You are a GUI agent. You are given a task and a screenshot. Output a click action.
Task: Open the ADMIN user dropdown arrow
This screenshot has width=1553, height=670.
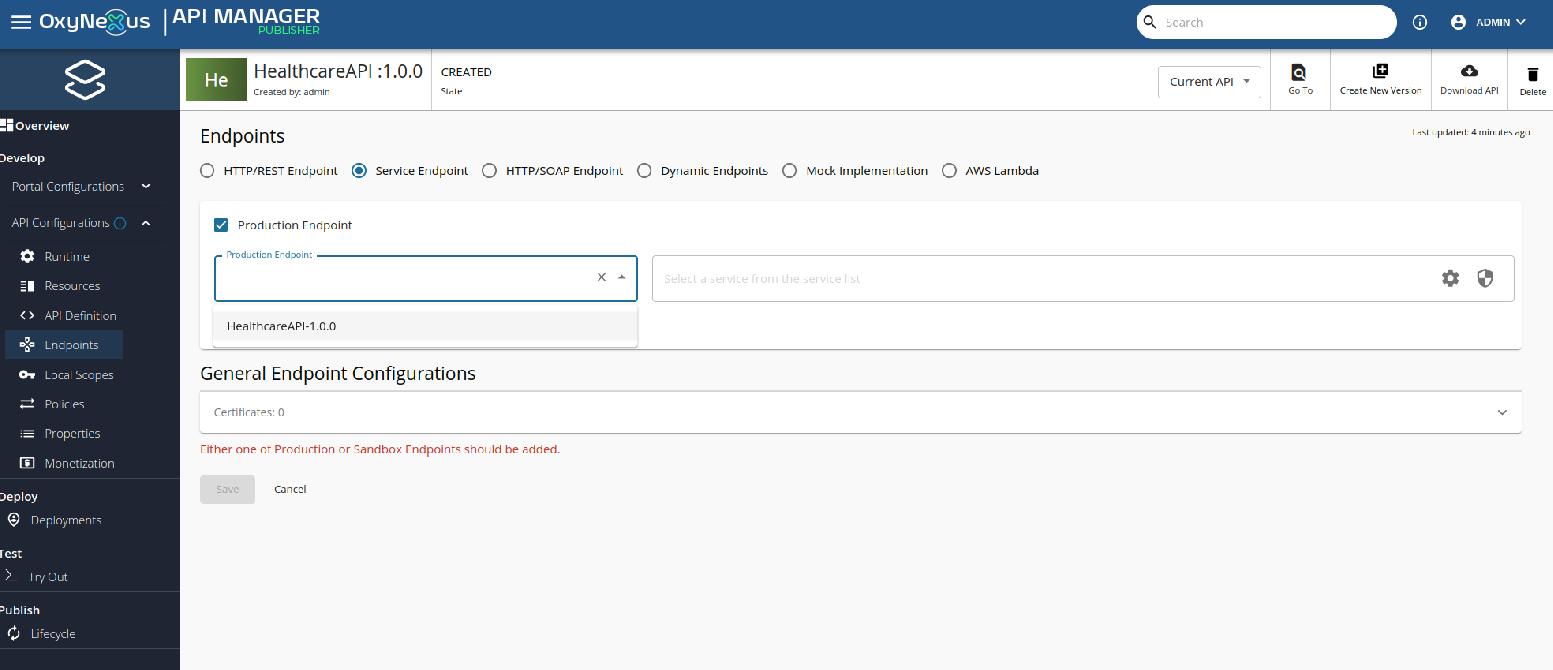[x=1521, y=22]
